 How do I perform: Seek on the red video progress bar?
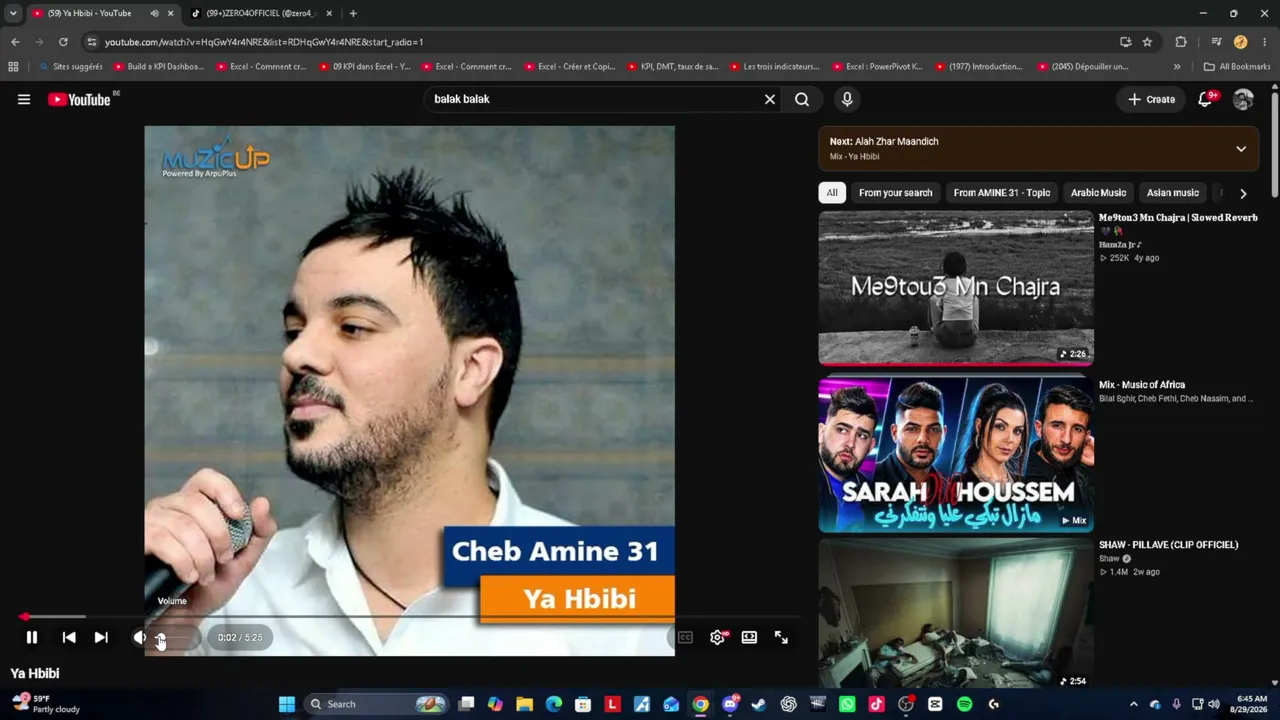[410, 617]
